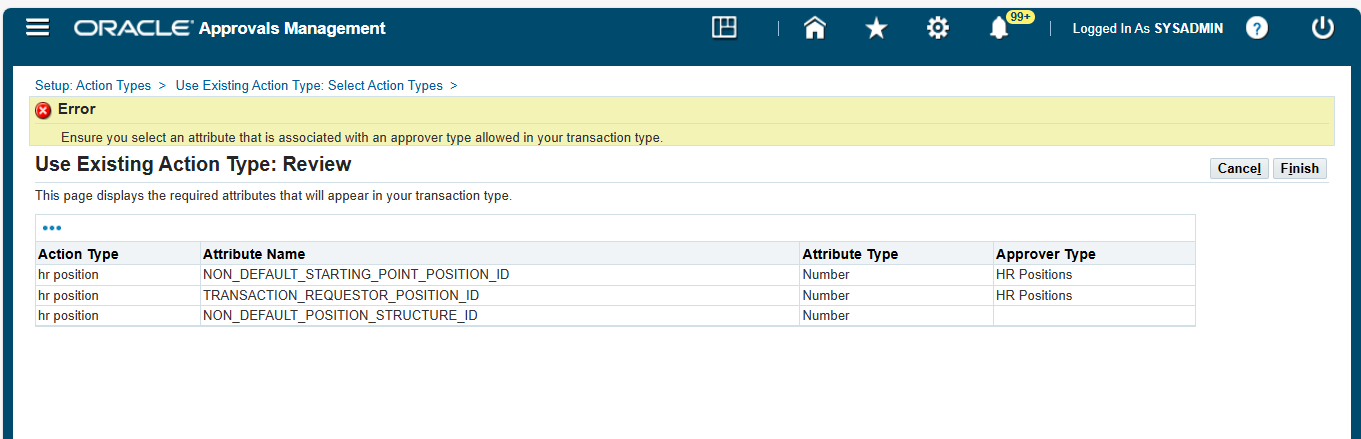
Task: Log out using the power icon
Action: coord(1323,28)
